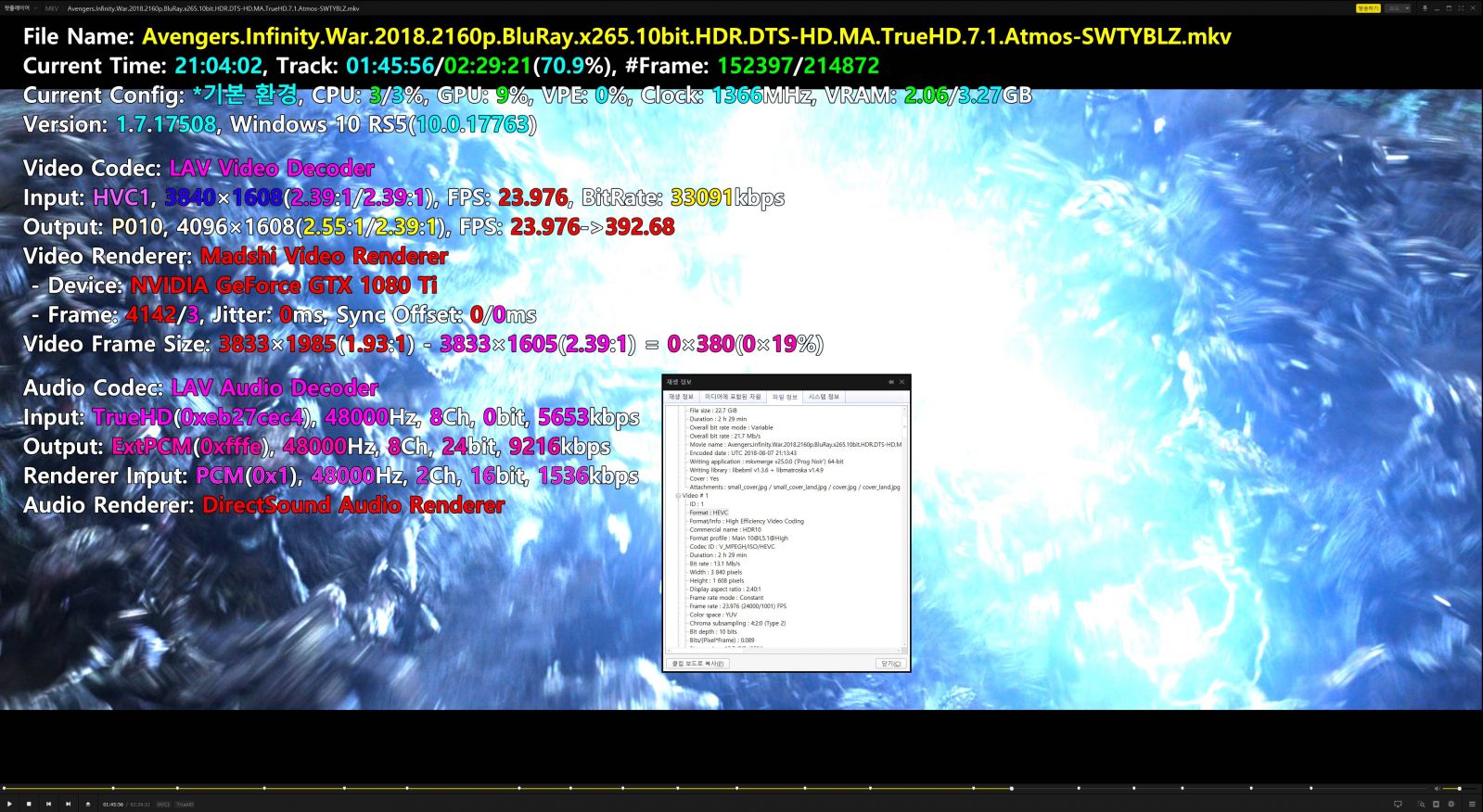This screenshot has height=812, width=1483.
Task: Click the LAV Audio Decoder text
Action: (275, 387)
